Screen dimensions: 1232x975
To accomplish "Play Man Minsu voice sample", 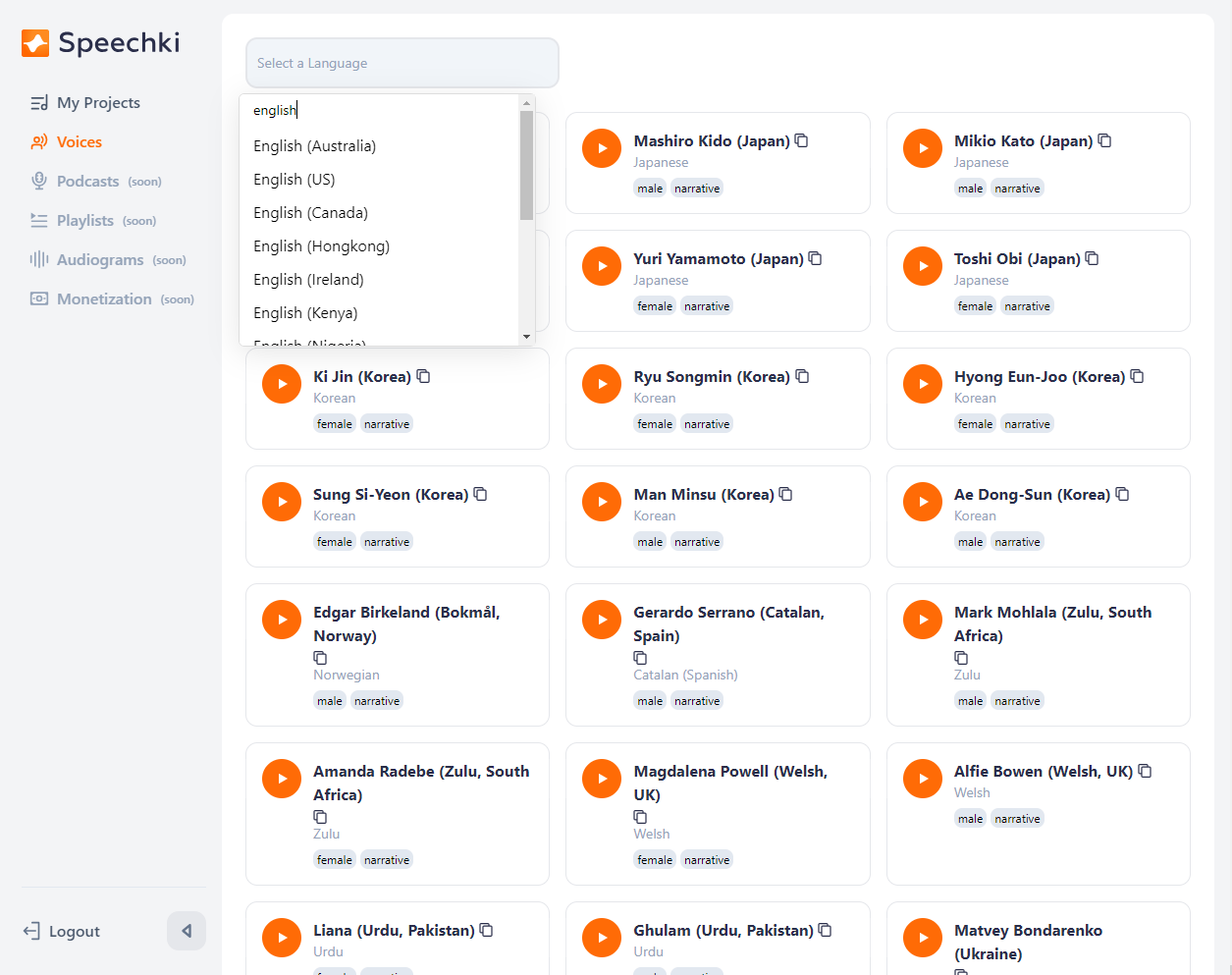I will click(602, 502).
